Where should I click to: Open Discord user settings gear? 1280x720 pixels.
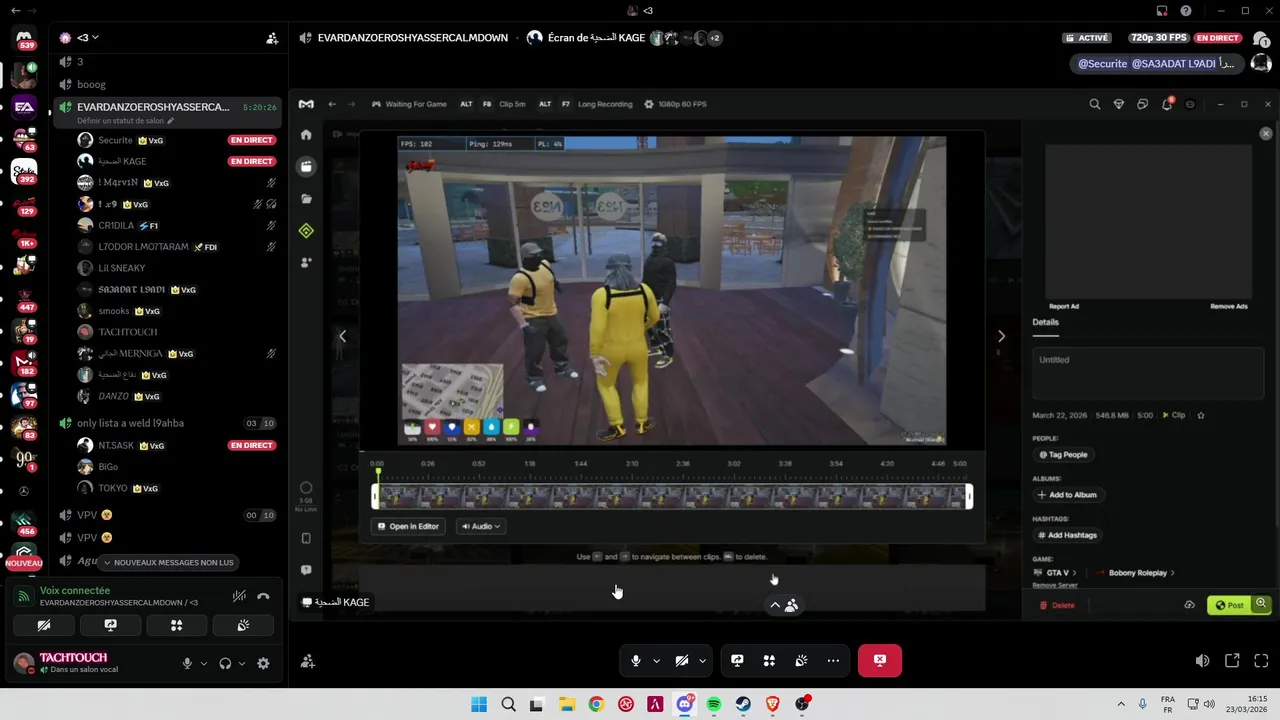coord(263,663)
